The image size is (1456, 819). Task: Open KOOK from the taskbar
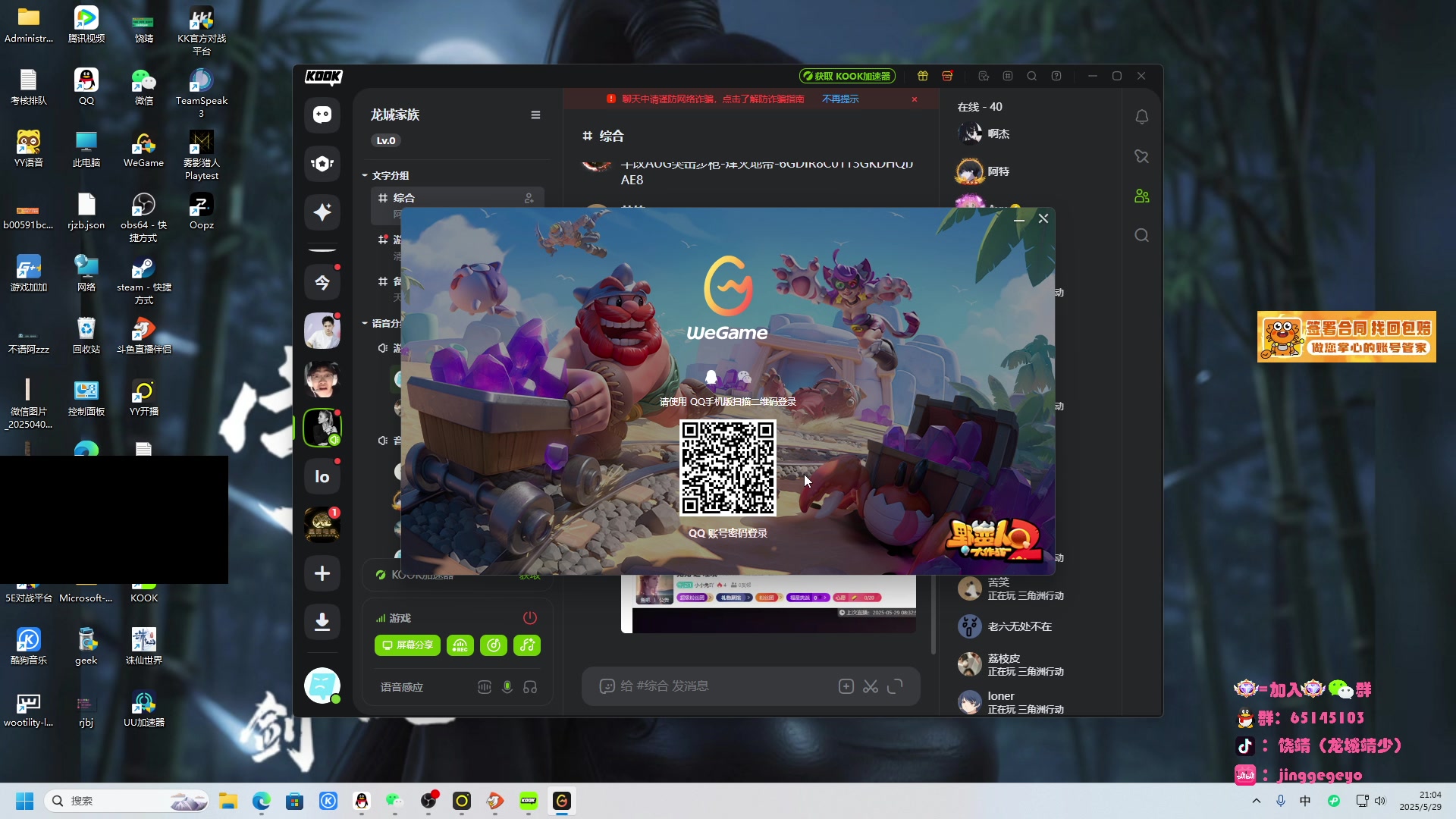click(529, 801)
